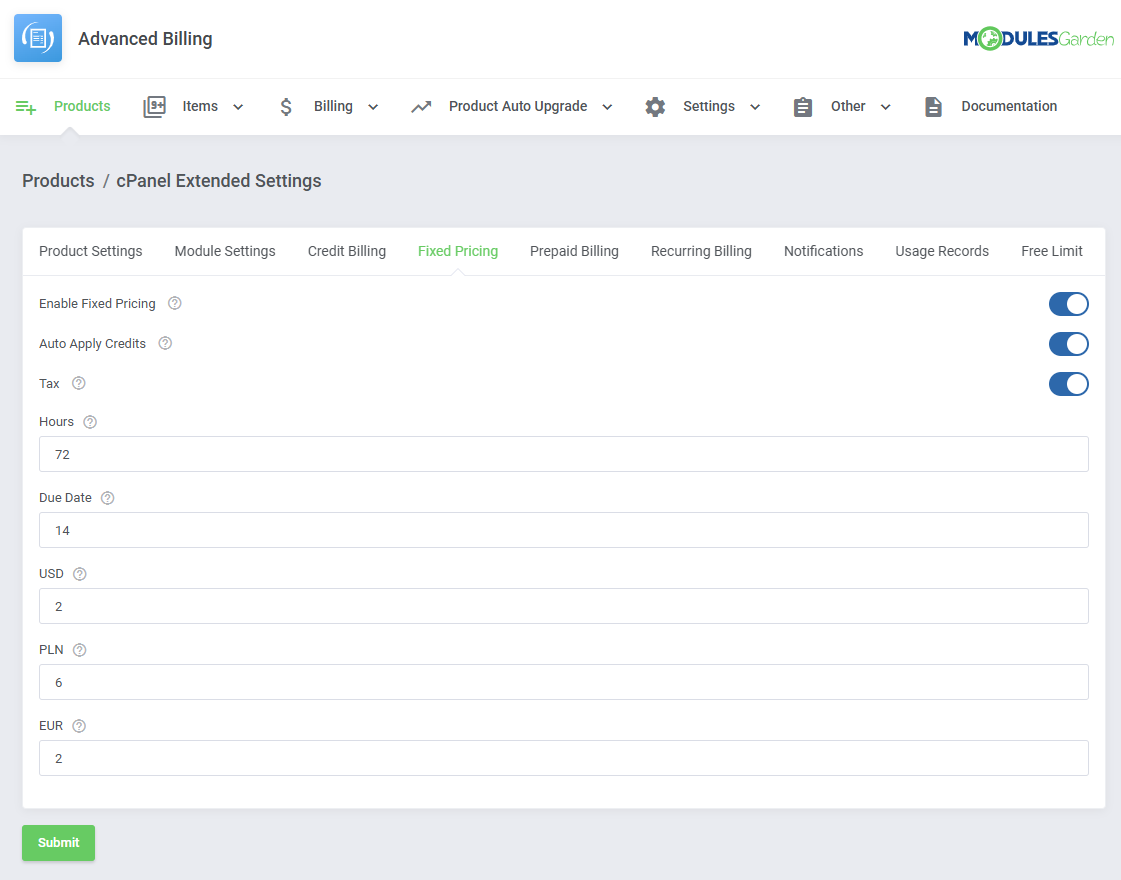
Task: Go to Products via the breadcrumb
Action: tap(58, 180)
